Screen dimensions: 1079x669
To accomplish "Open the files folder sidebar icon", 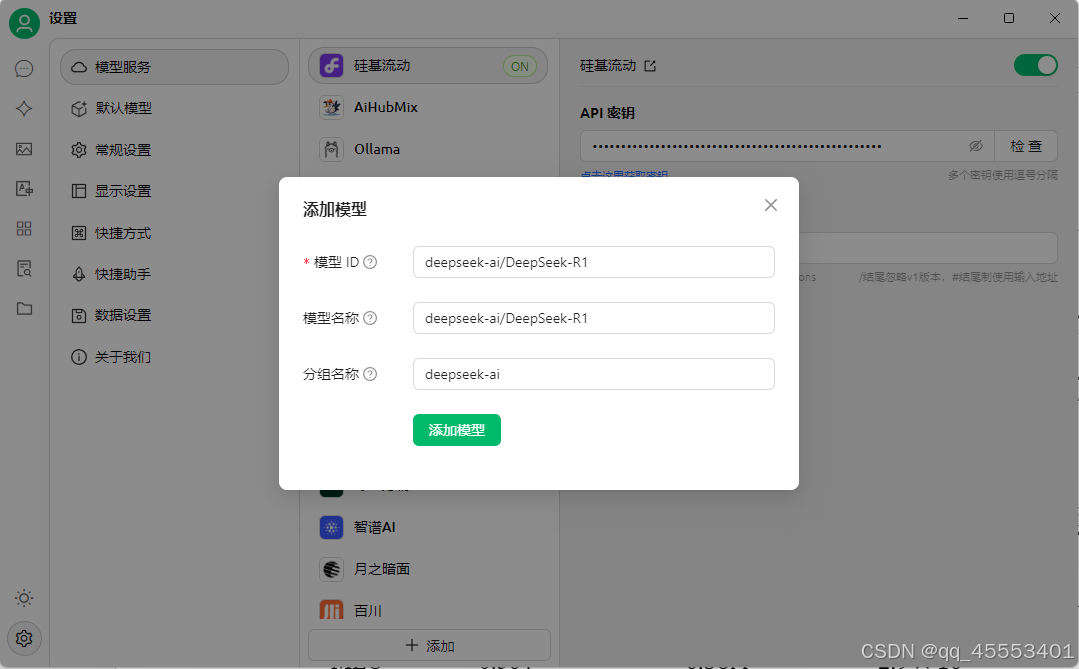I will point(24,308).
